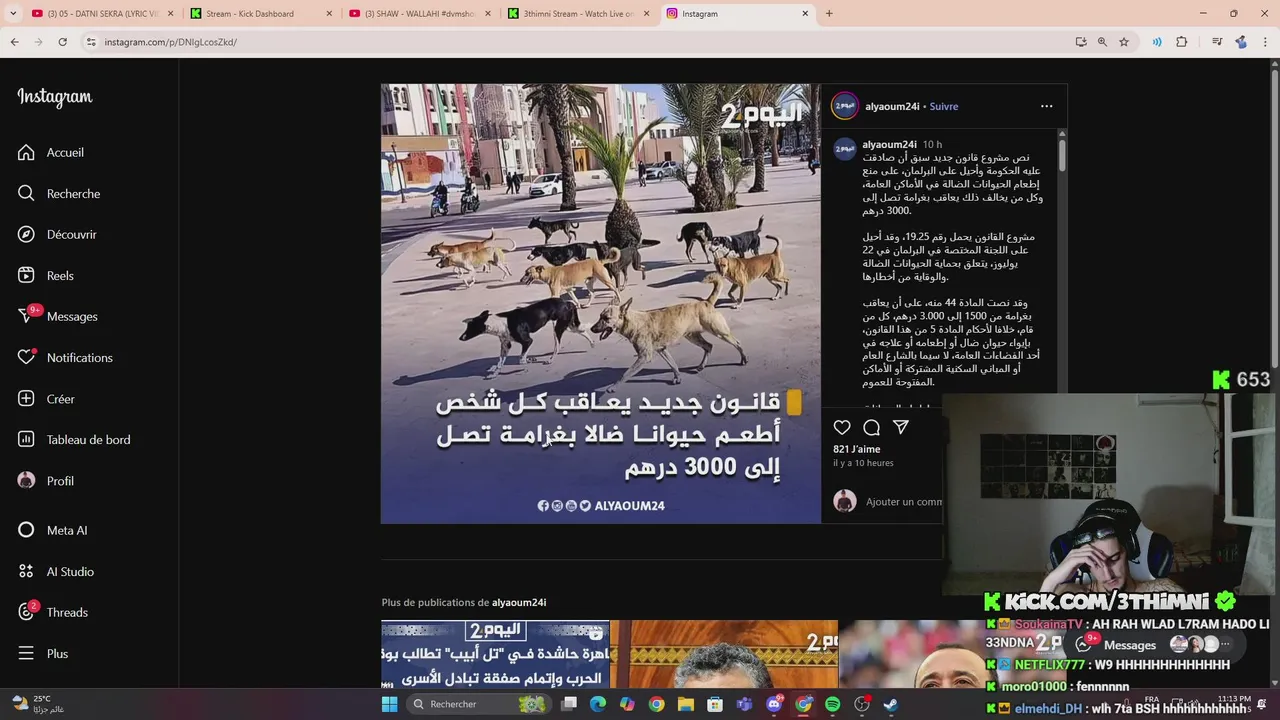Open the stray dogs post image
The width and height of the screenshot is (1280, 720).
601,303
